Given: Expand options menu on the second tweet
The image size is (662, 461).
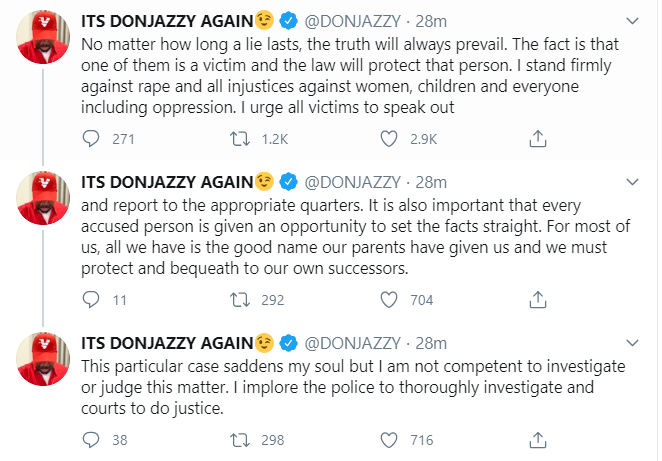Looking at the screenshot, I should click(x=630, y=181).
